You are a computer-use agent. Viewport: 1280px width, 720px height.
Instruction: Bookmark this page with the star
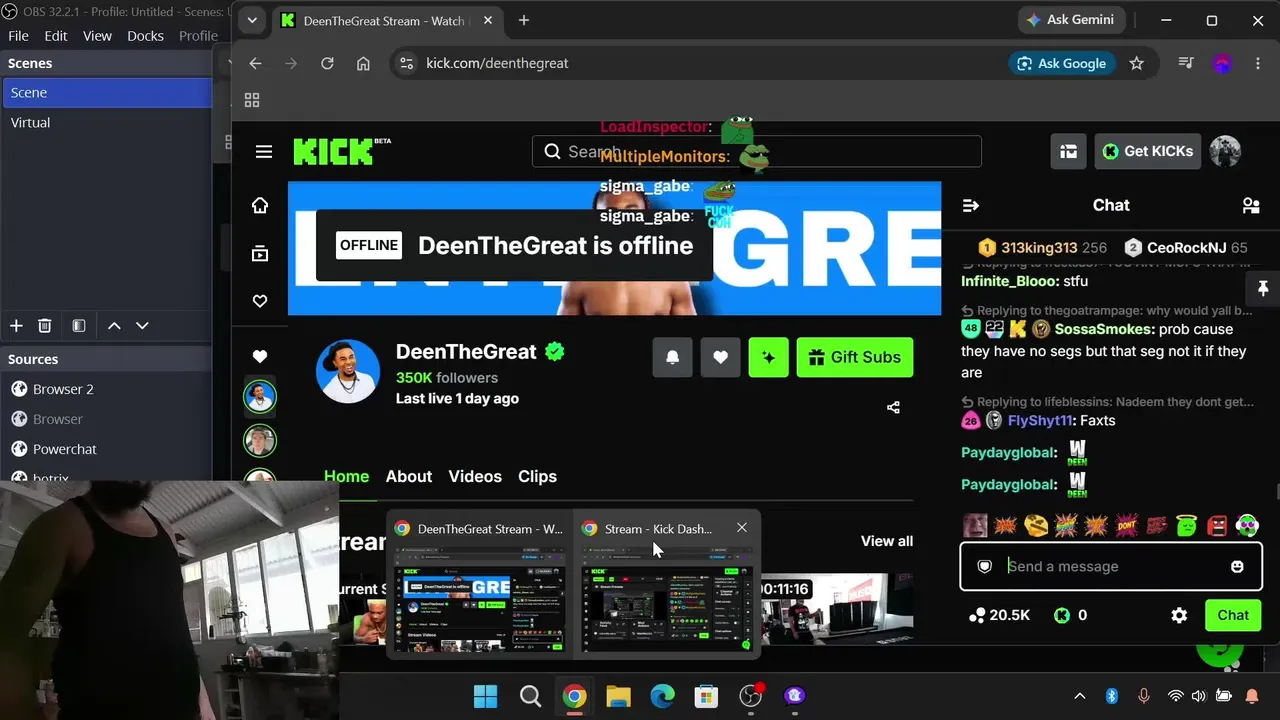point(1136,63)
